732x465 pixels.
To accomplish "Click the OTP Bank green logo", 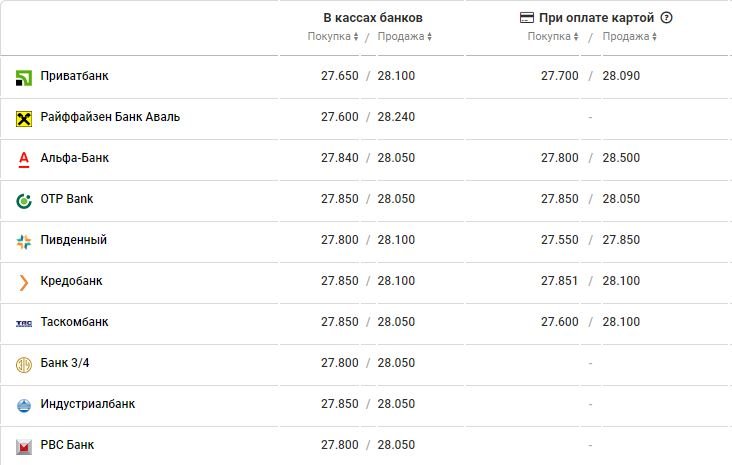I will pyautogui.click(x=24, y=201).
